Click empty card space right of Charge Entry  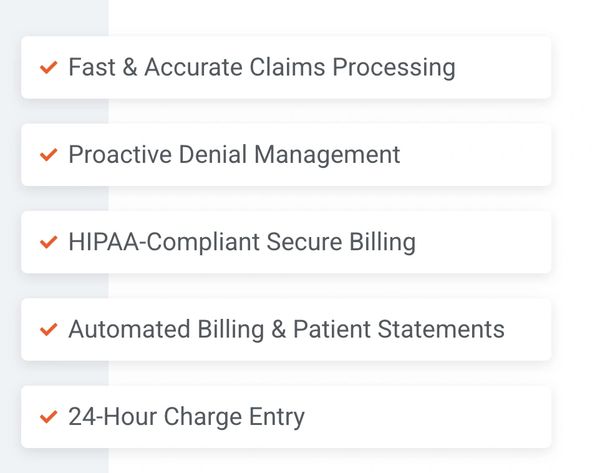[430, 417]
